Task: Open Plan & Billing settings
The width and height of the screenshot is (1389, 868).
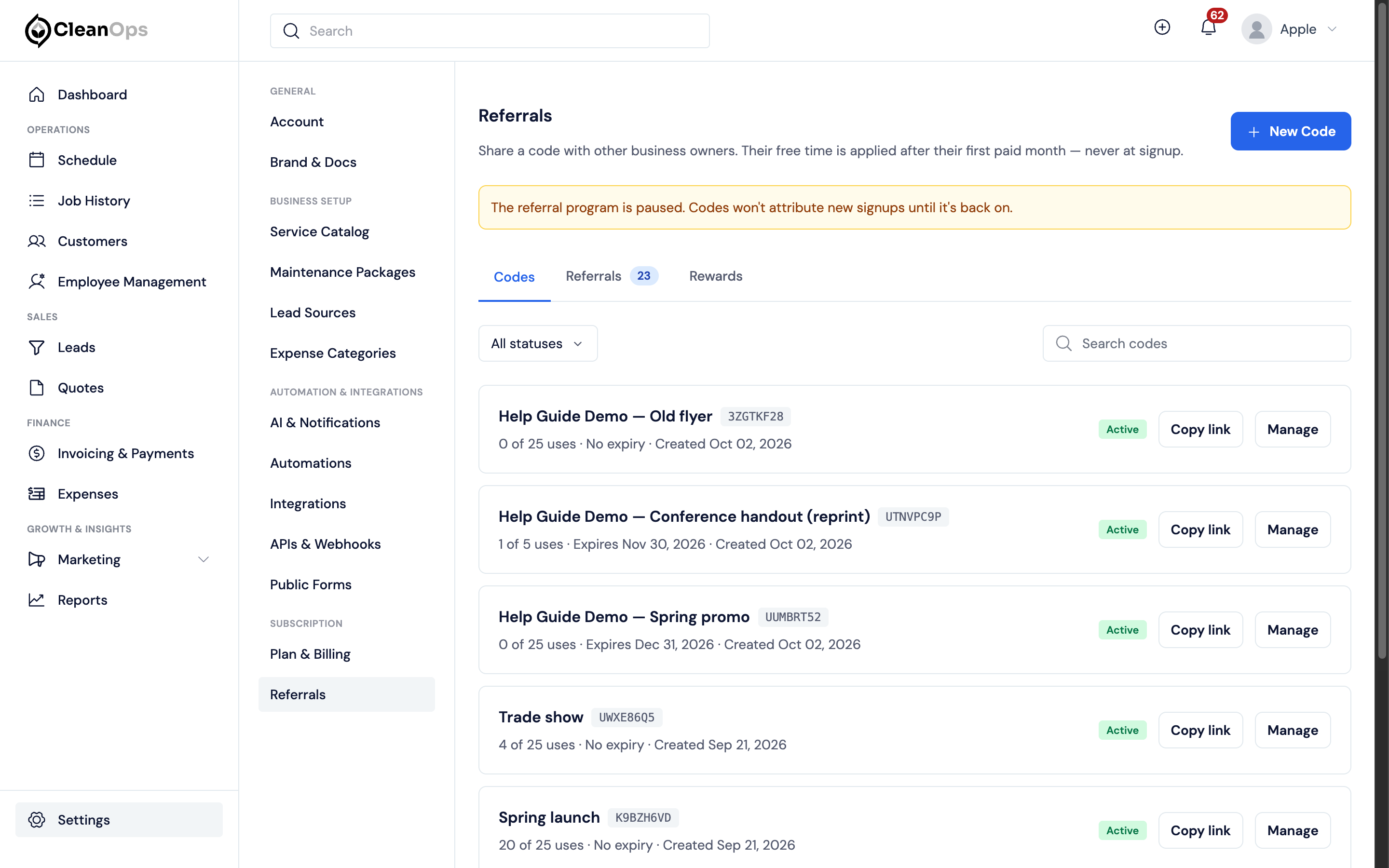Action: point(310,654)
